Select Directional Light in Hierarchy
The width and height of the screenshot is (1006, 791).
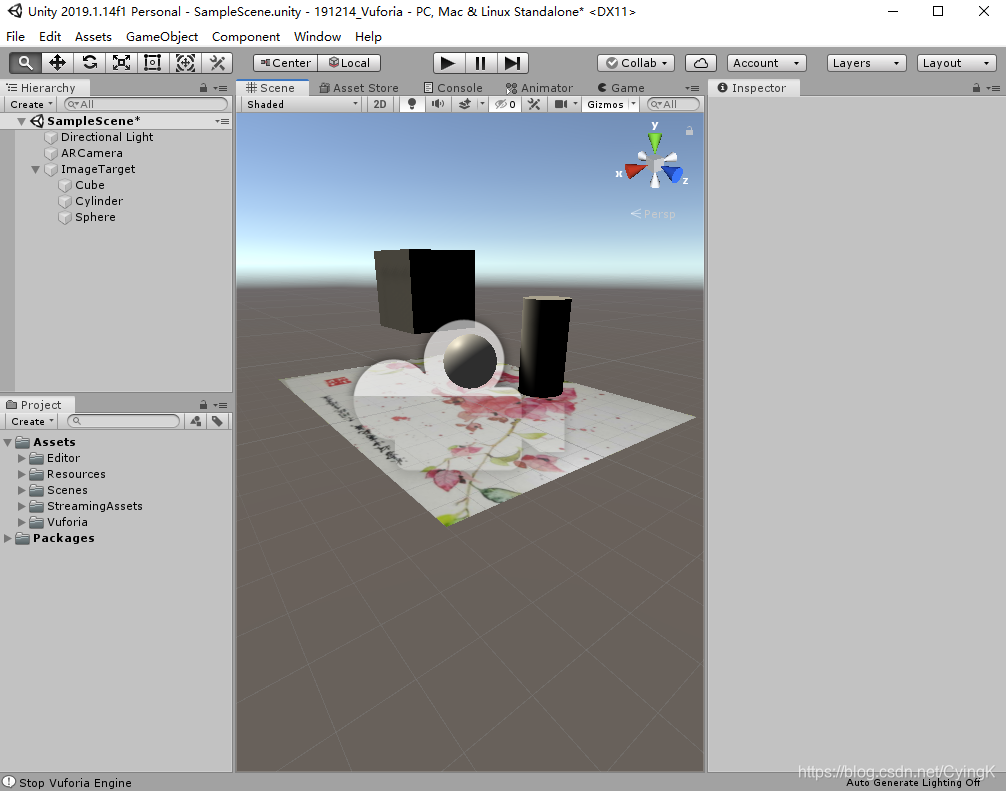click(107, 137)
